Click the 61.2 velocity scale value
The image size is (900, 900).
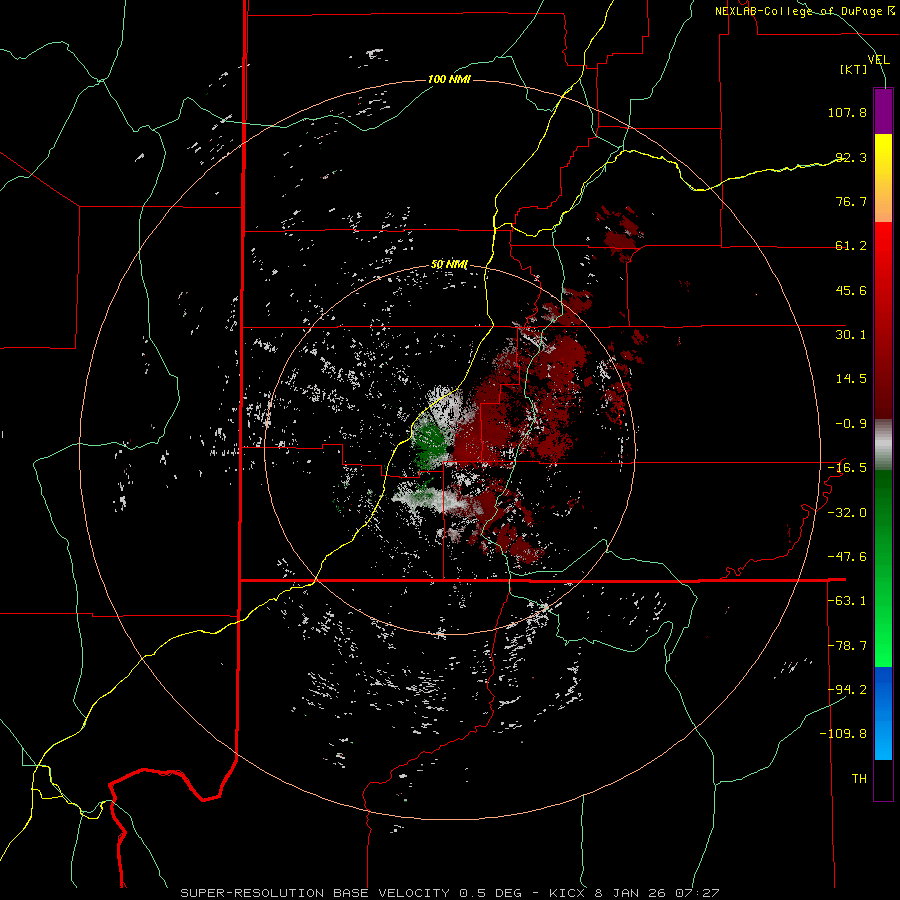click(x=851, y=246)
